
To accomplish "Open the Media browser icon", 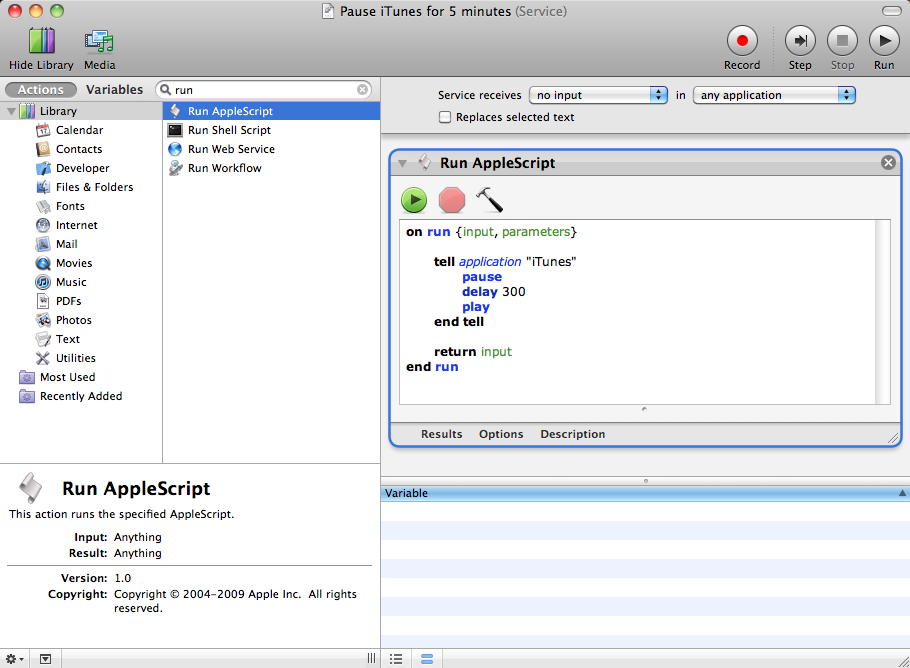I will click(99, 42).
